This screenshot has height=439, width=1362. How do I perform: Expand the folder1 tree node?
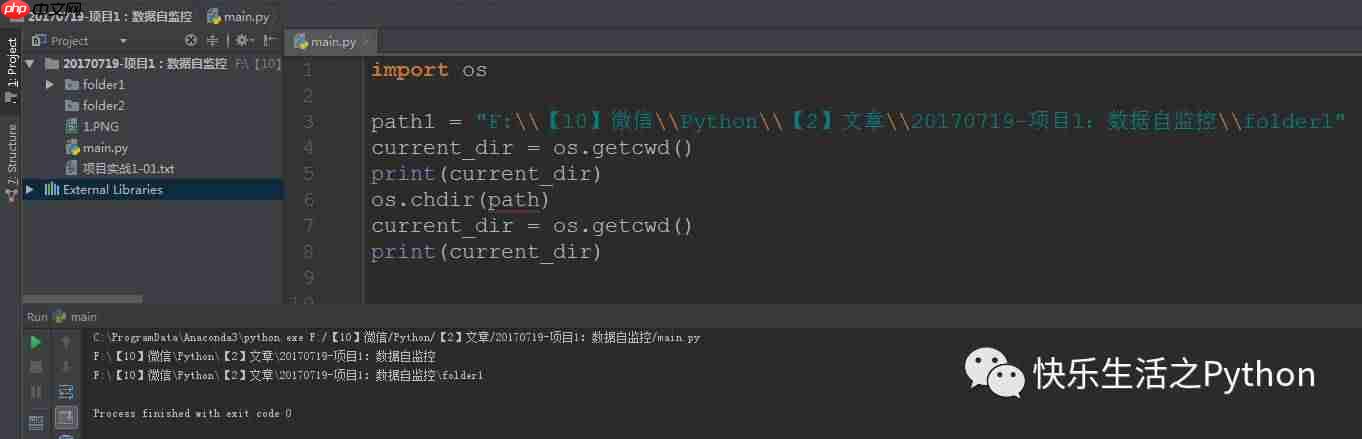coord(50,85)
